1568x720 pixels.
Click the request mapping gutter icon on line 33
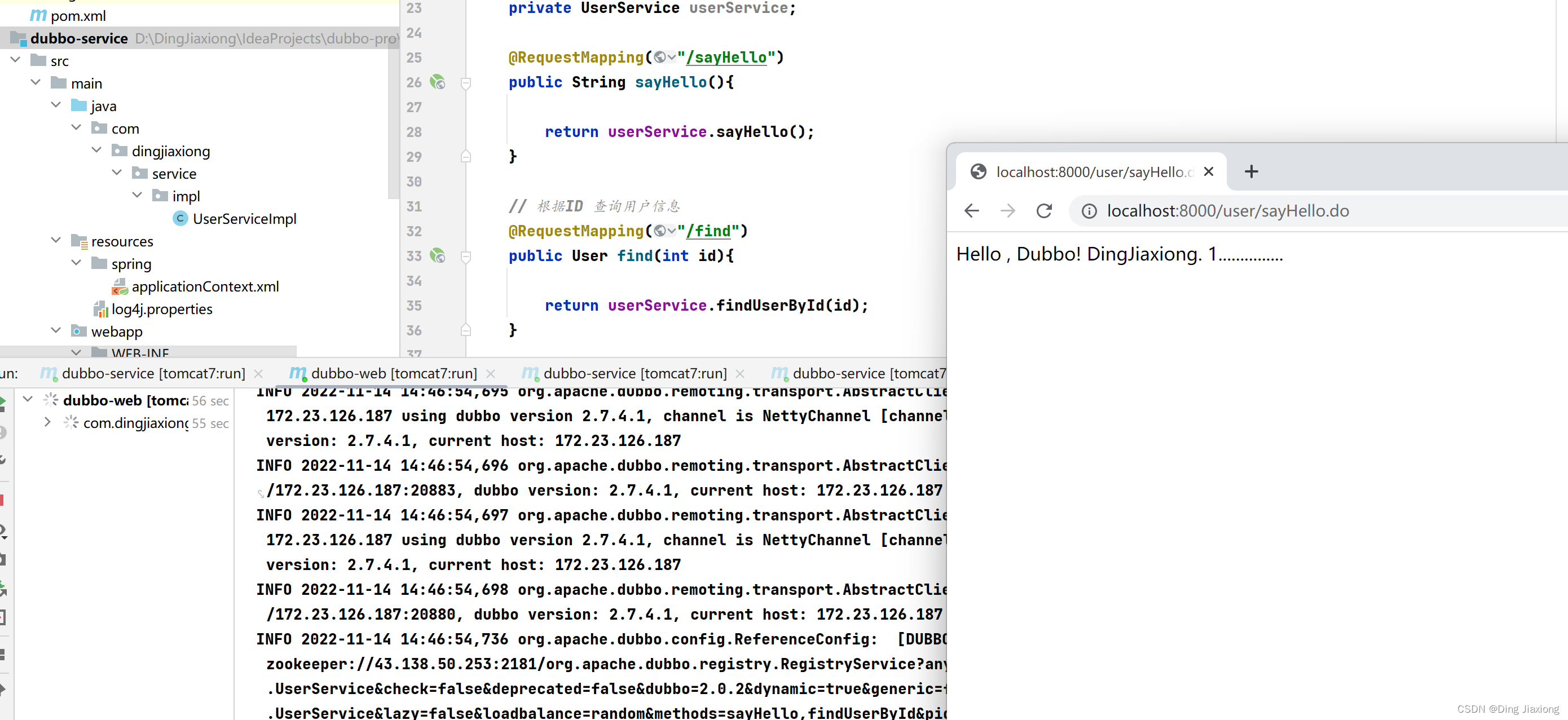coord(438,255)
